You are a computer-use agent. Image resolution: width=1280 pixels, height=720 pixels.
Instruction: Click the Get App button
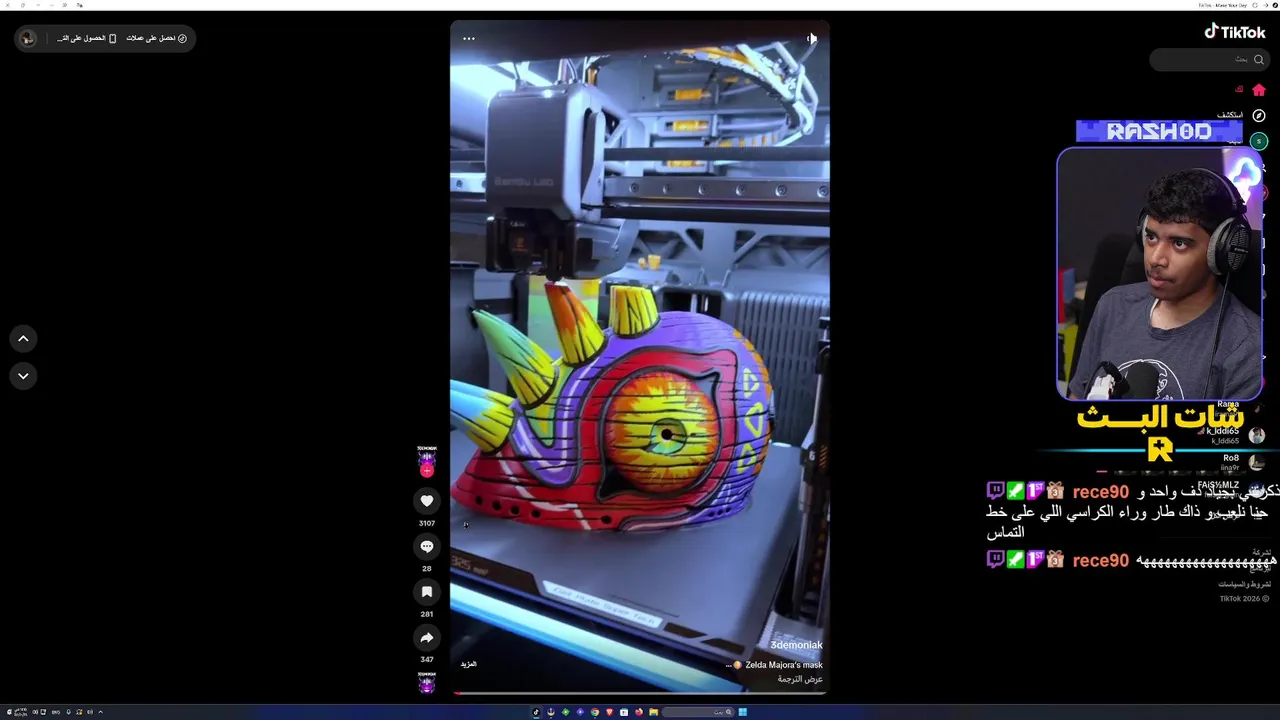87,38
